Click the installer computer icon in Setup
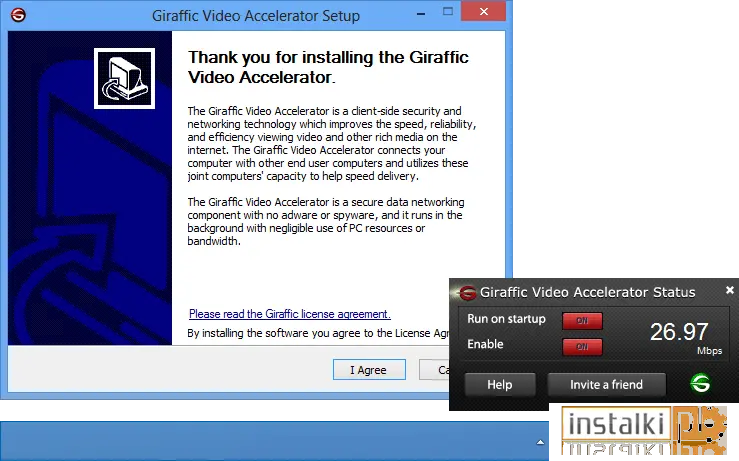The height and width of the screenshot is (461, 739). [x=124, y=78]
